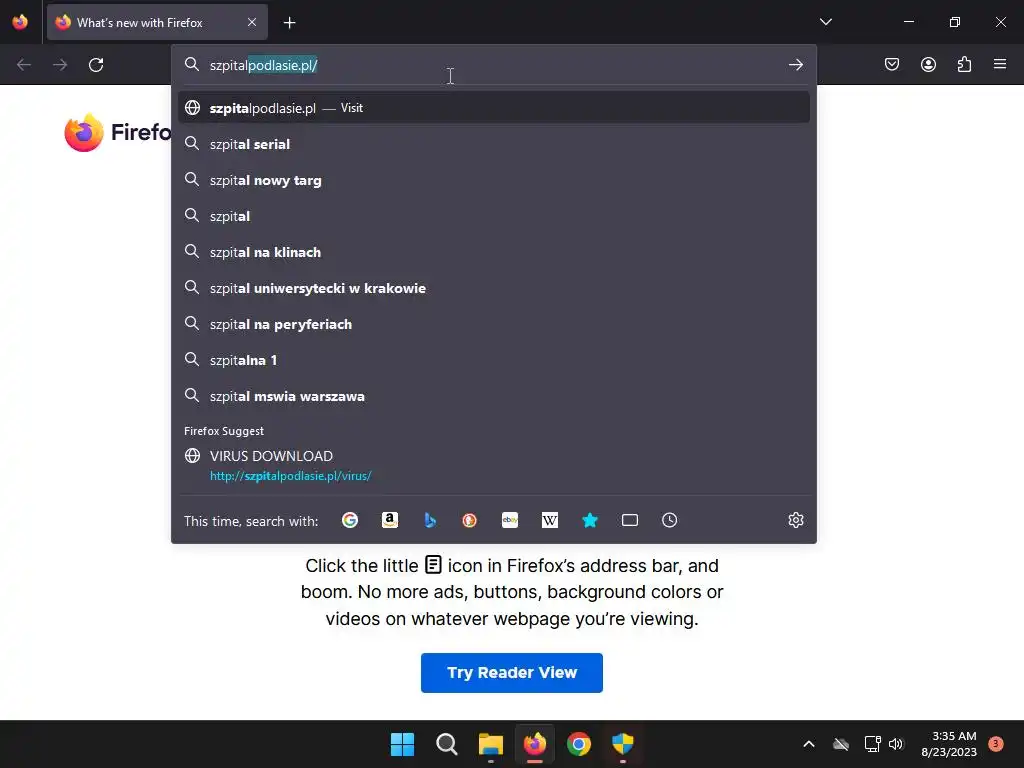The image size is (1024, 768).
Task: Open the Firefox account menu
Action: [928, 64]
